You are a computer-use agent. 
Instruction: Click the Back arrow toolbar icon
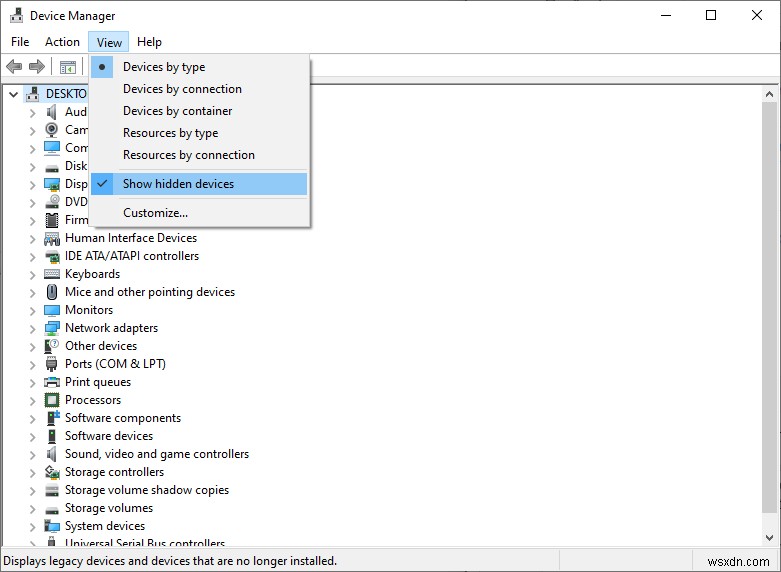(x=14, y=66)
